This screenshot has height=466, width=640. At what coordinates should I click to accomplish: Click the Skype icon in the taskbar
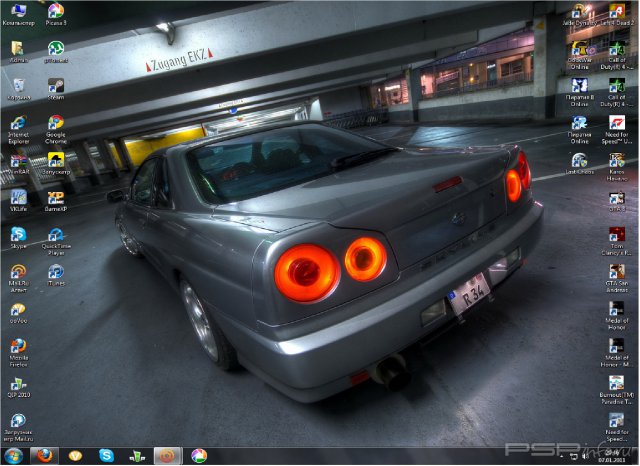(106, 456)
